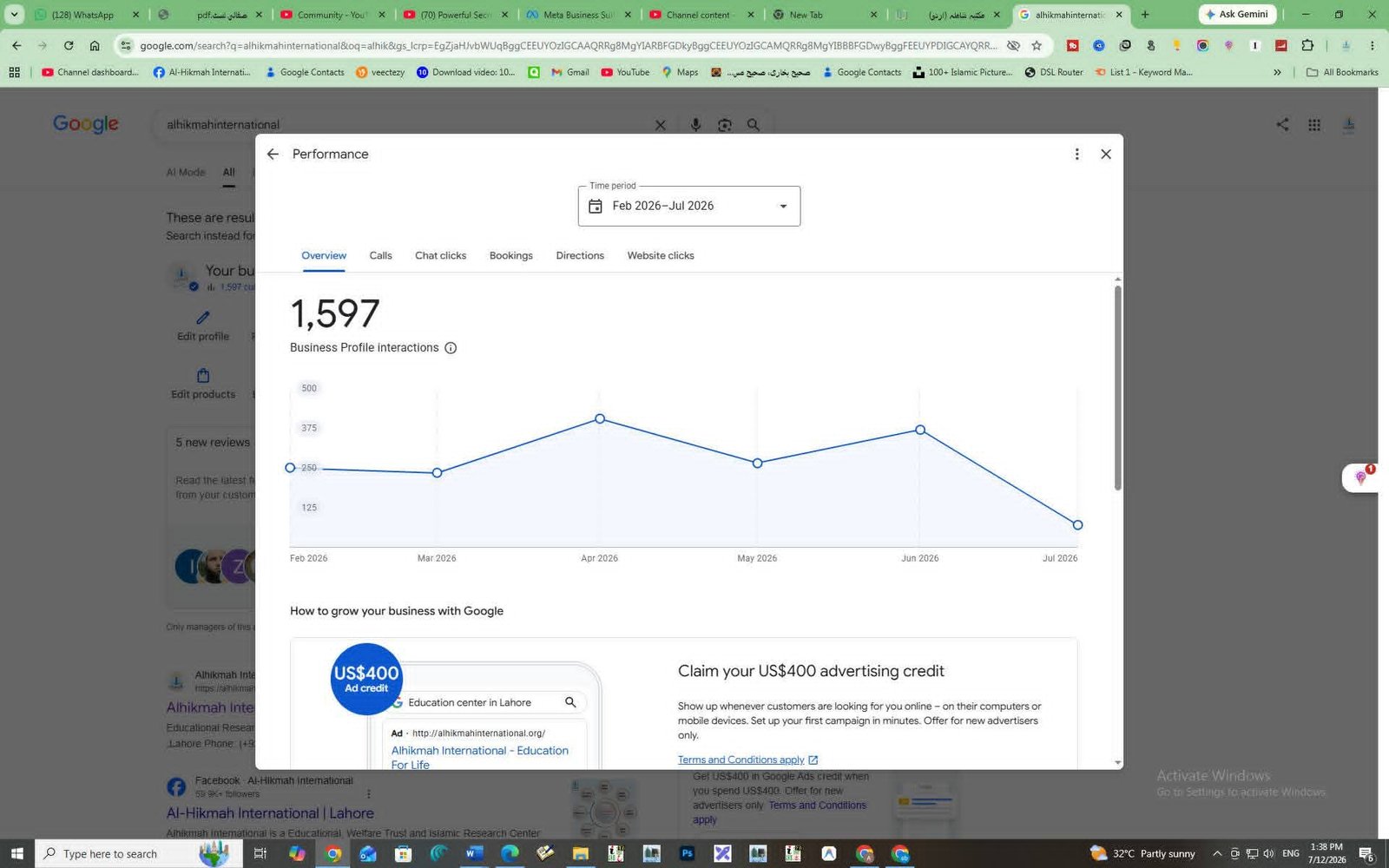Go to the browser home page
This screenshot has width=1389, height=868.
[95, 45]
